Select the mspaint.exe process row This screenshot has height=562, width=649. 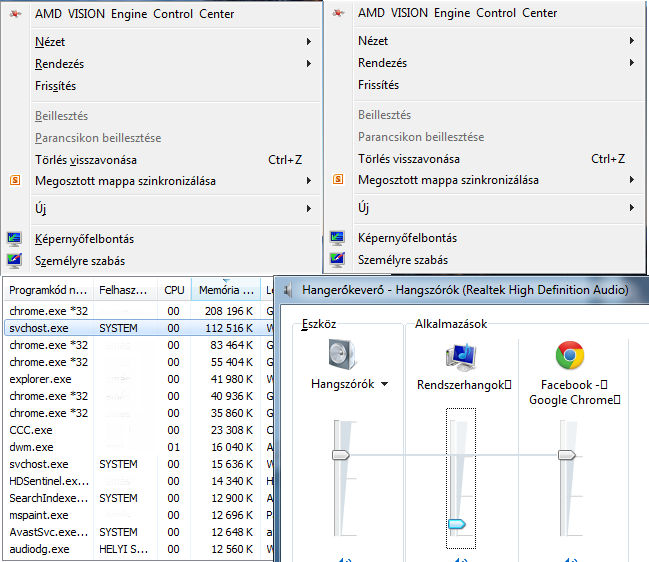[139, 515]
